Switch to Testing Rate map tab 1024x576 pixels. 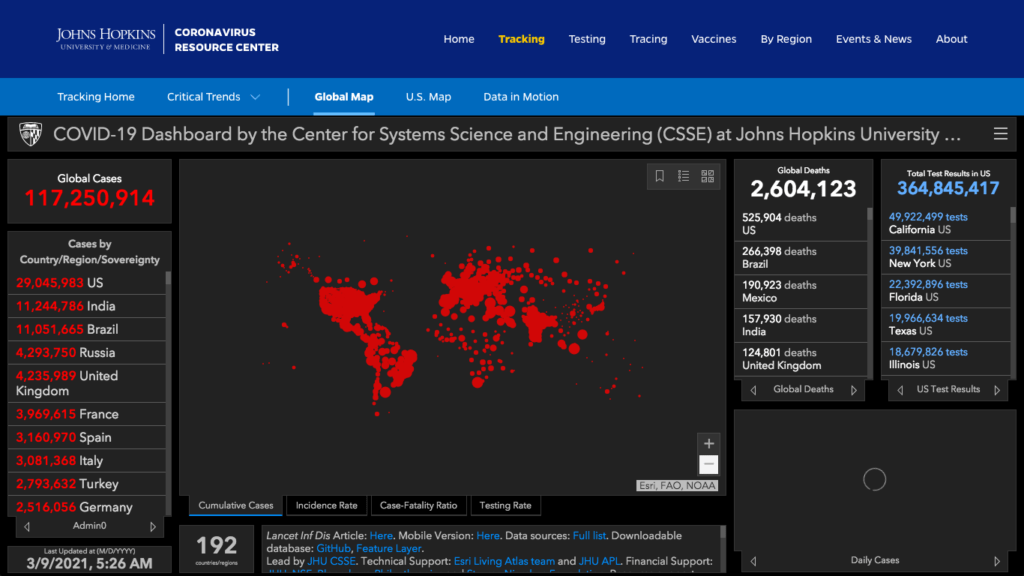tap(505, 505)
